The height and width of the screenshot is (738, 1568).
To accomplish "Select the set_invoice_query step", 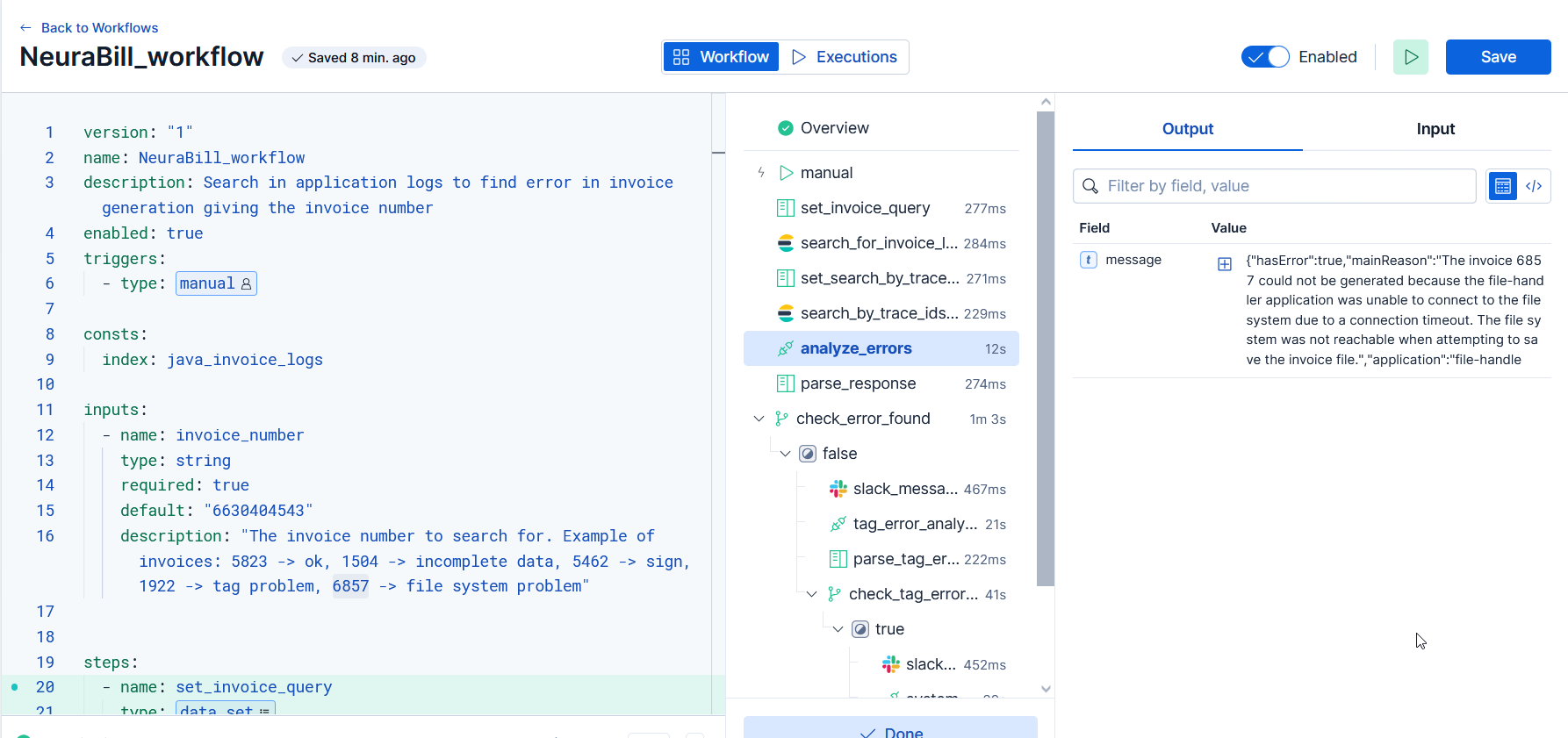I will pos(881,208).
